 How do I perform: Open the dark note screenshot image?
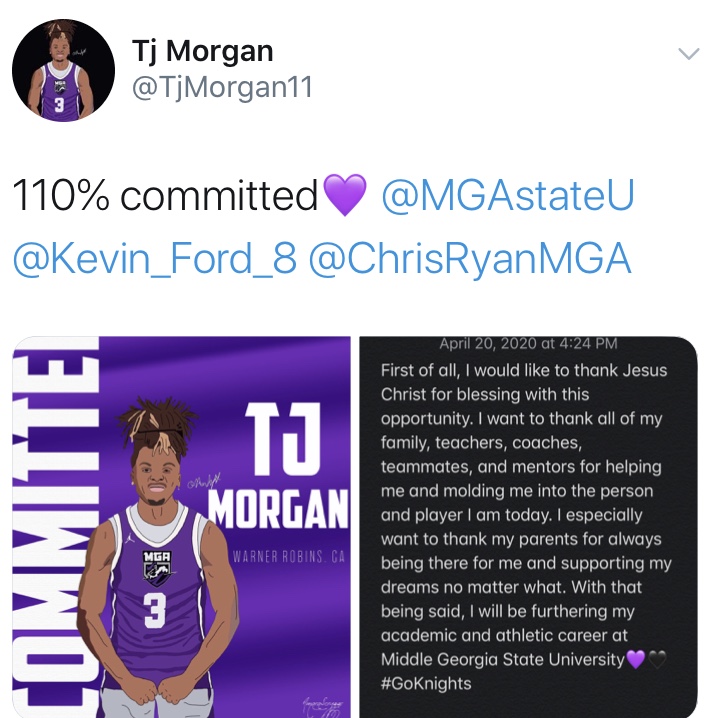click(528, 527)
